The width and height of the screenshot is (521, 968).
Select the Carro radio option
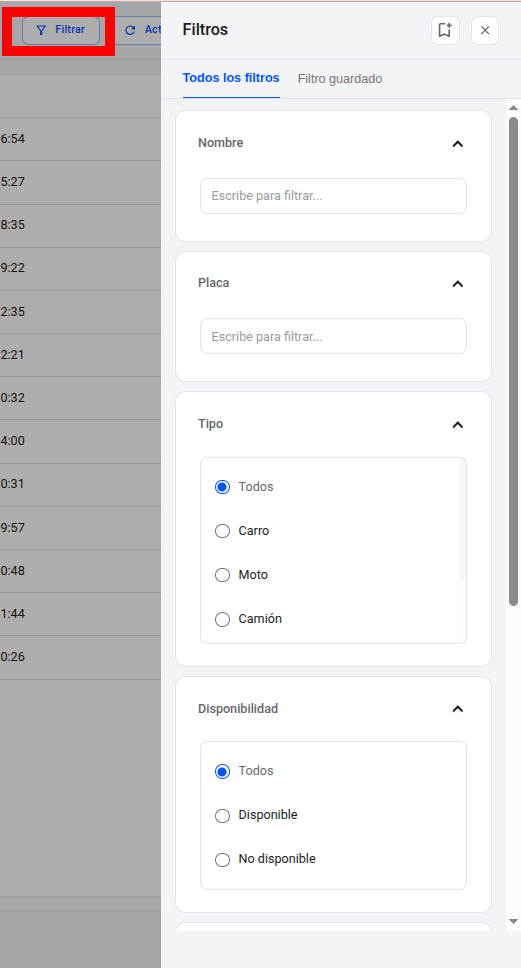(222, 531)
